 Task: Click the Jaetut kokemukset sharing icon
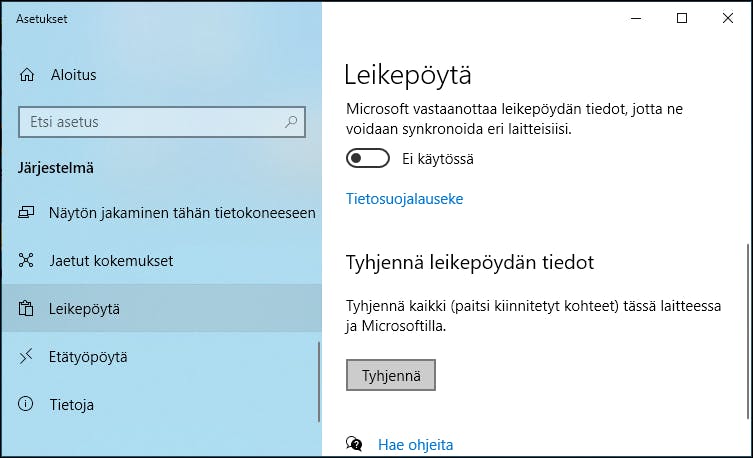[26, 260]
